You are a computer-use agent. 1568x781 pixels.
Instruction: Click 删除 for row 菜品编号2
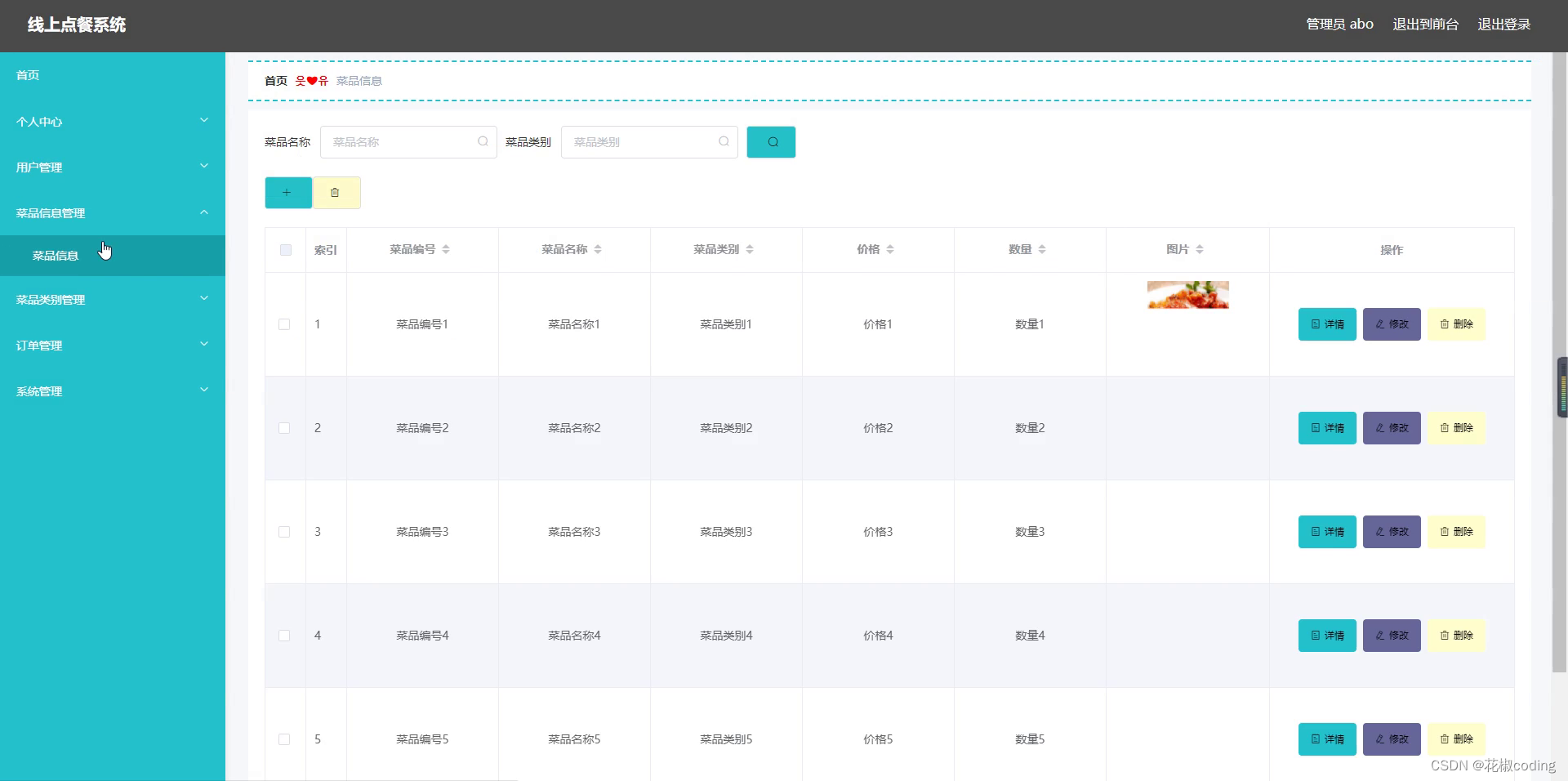(x=1456, y=428)
